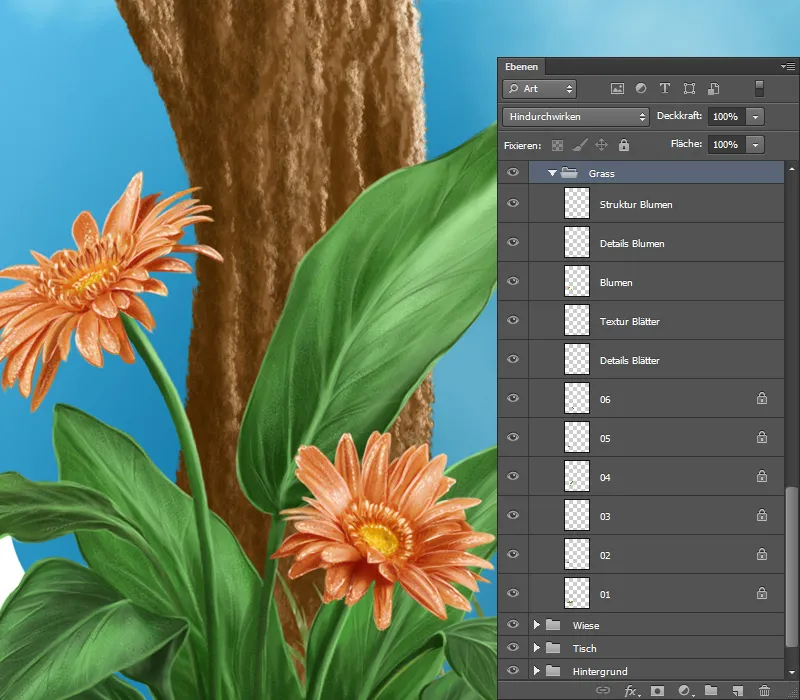Create a new group folder icon
The width and height of the screenshot is (800, 700).
coord(711,690)
